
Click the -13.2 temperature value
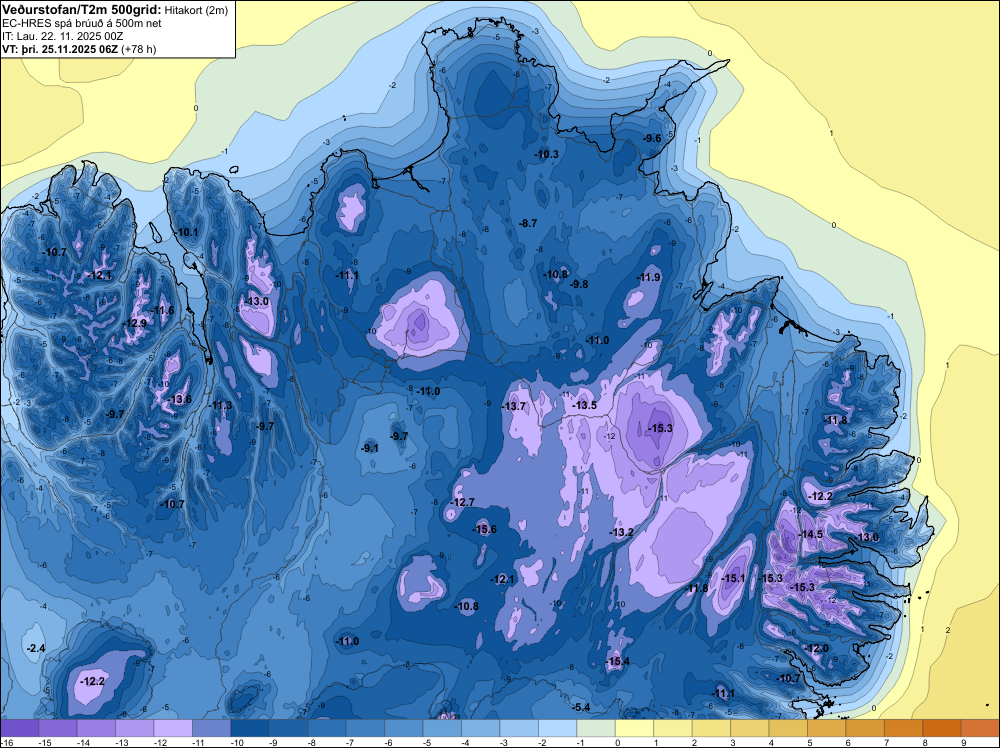tap(621, 532)
